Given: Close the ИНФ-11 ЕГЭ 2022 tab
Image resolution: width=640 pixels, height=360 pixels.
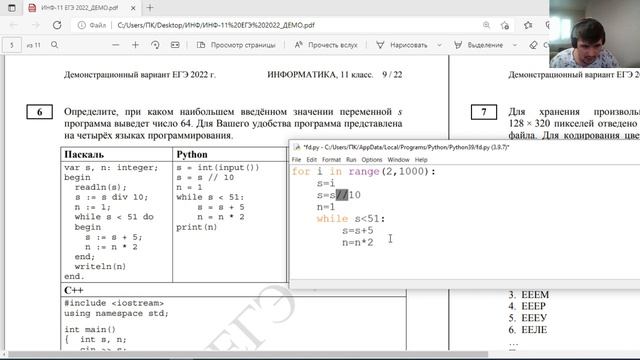Looking at the screenshot, I should click(x=133, y=8).
